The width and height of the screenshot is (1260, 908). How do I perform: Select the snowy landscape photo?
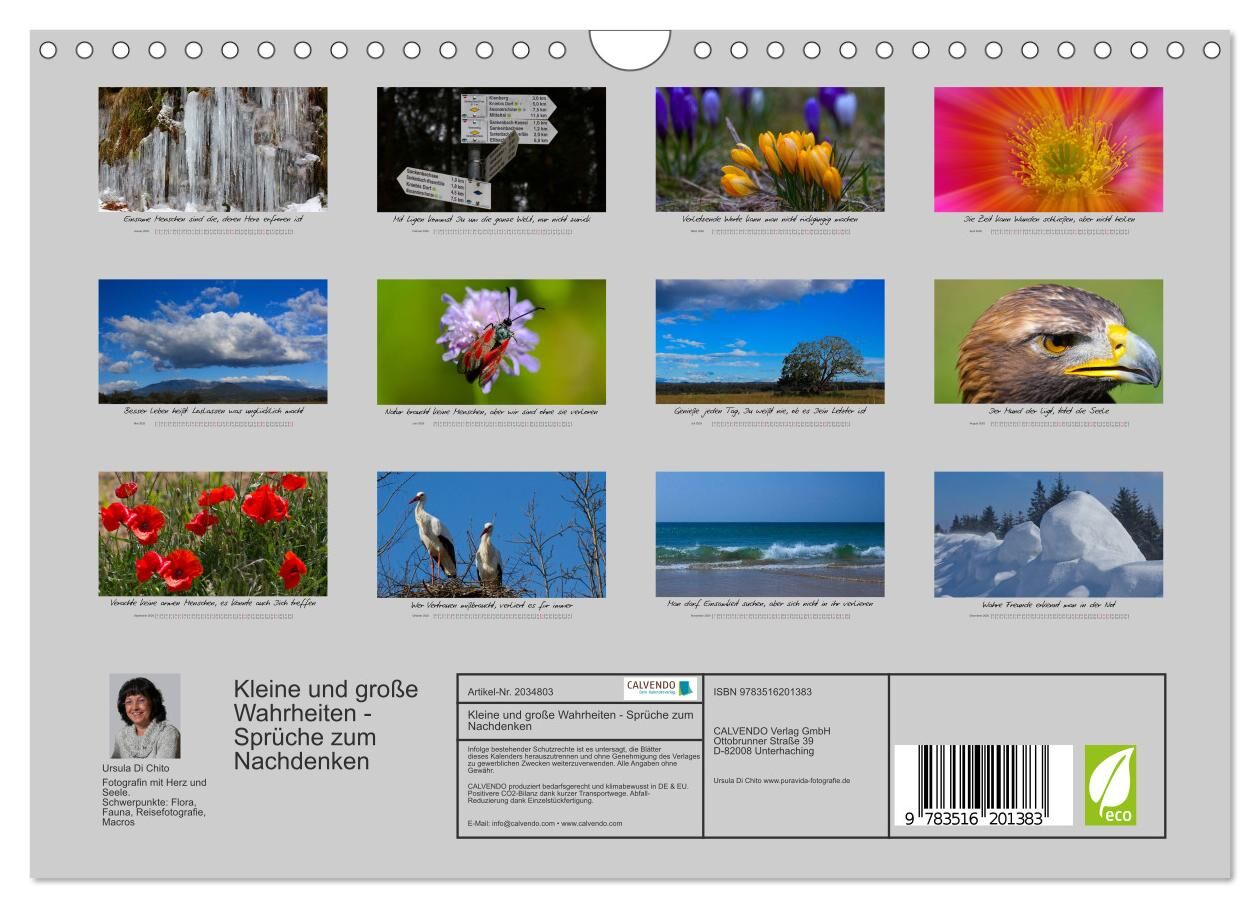click(1048, 534)
